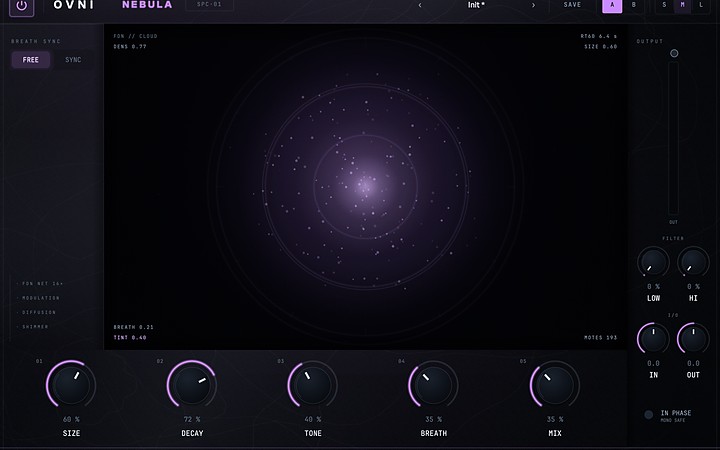
Task: Click the MOTES 193 readout
Action: 601,338
